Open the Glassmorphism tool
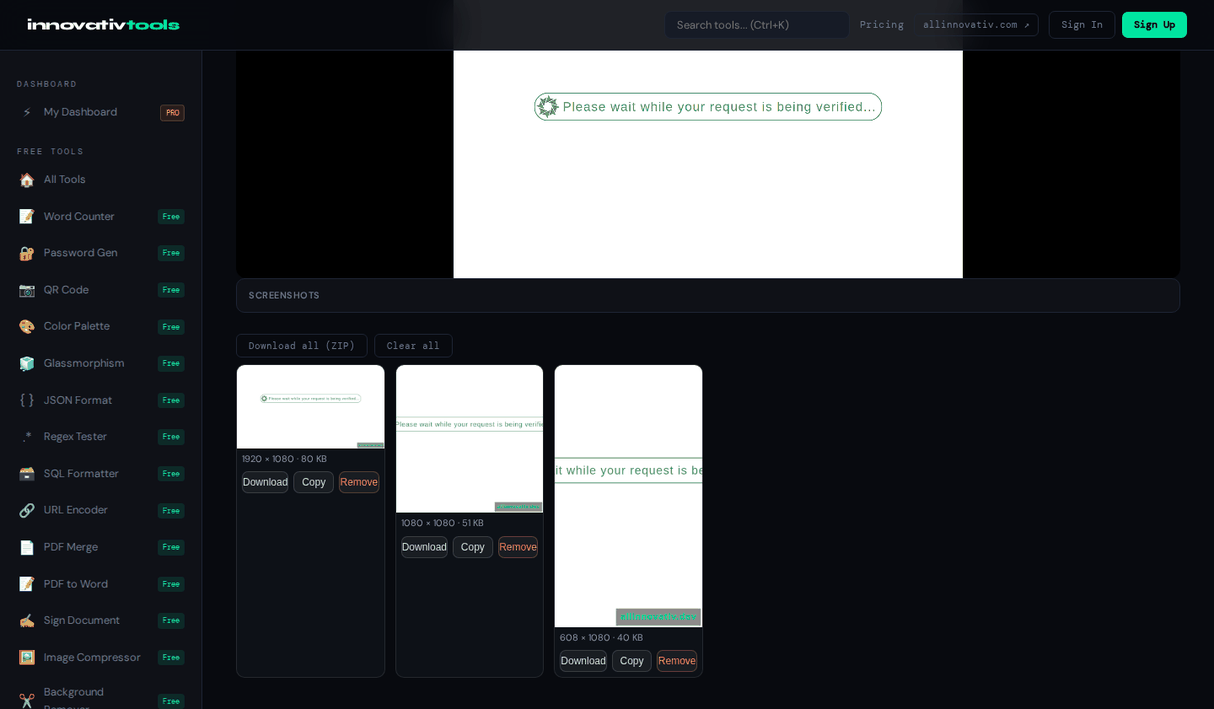Viewport: 1214px width, 709px height. (101, 364)
